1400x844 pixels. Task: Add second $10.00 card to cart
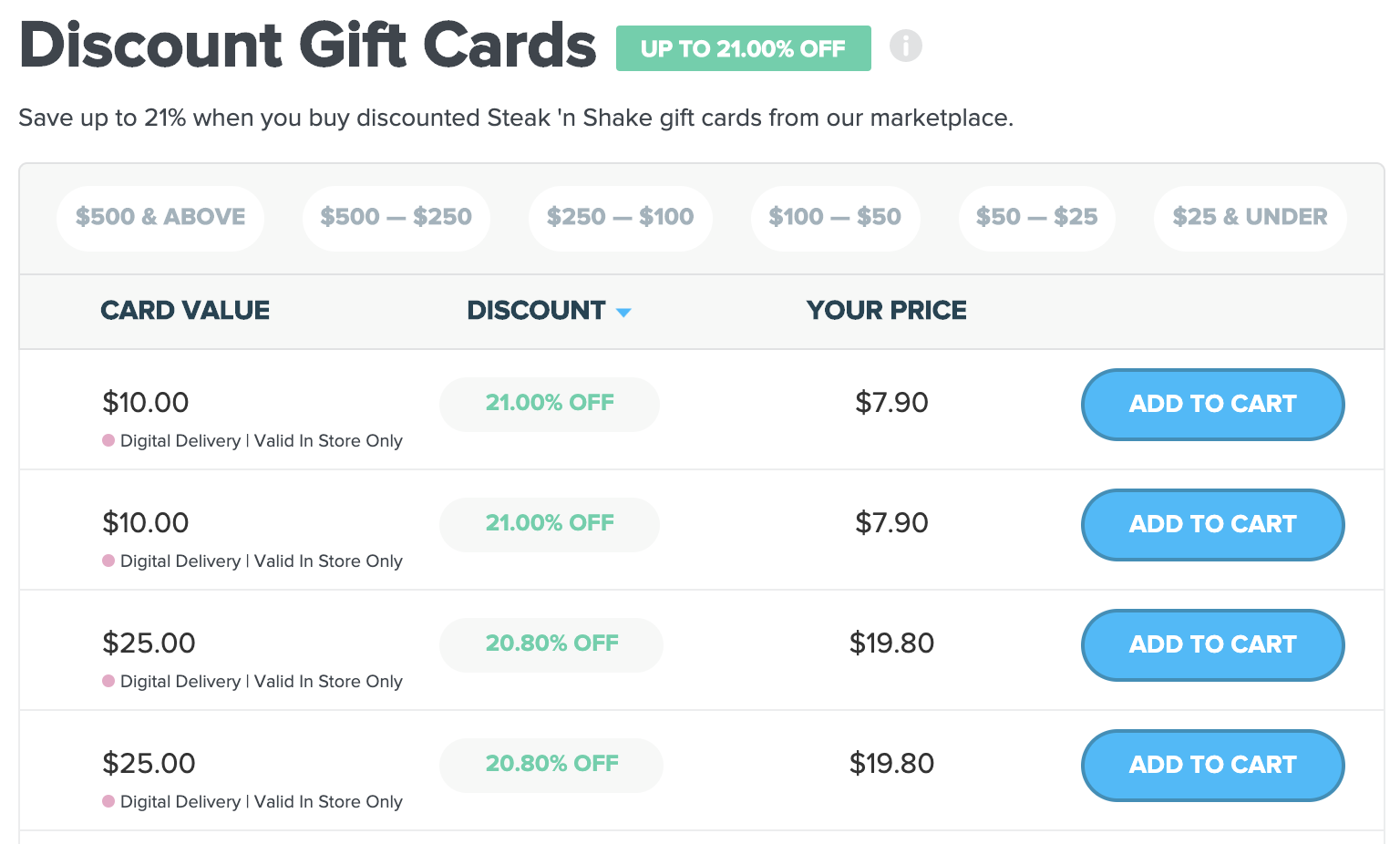point(1212,524)
